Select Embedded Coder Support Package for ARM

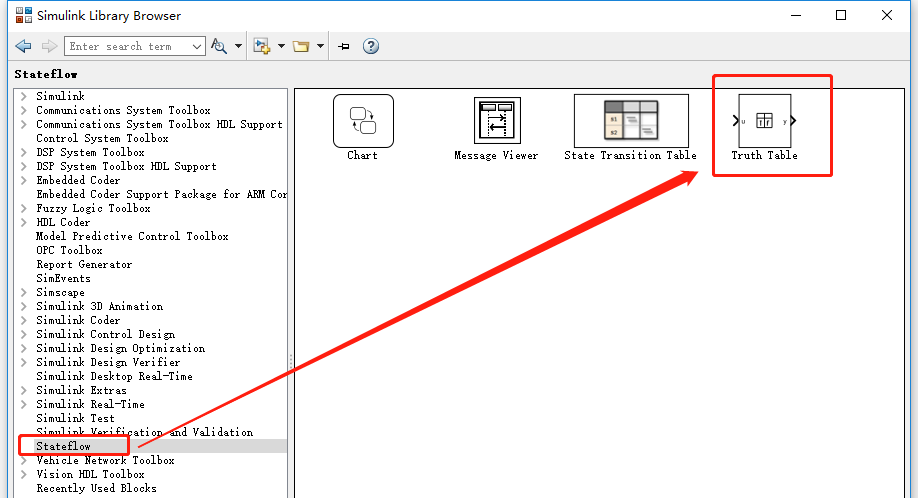(162, 194)
